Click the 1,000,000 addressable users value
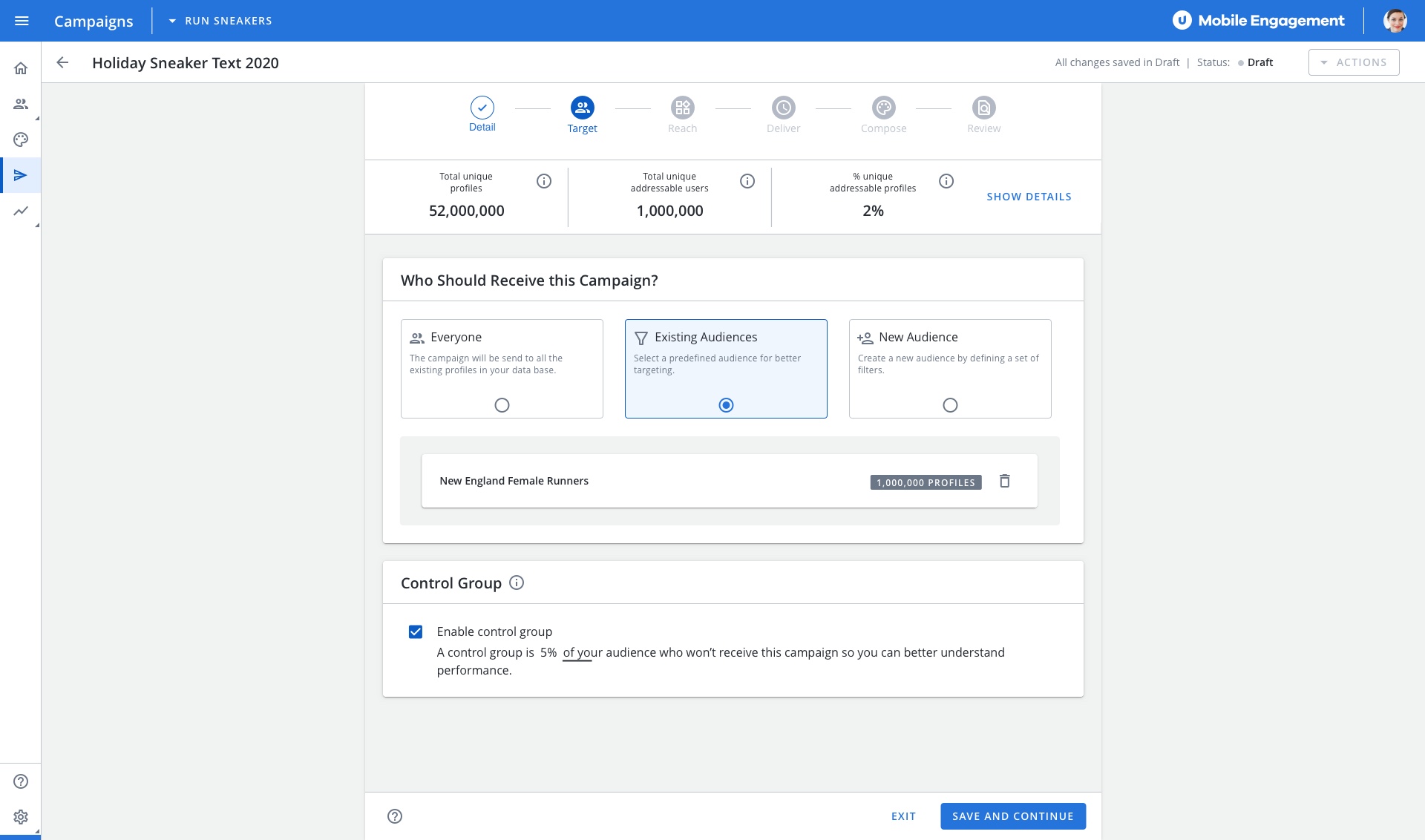1425x840 pixels. point(669,211)
